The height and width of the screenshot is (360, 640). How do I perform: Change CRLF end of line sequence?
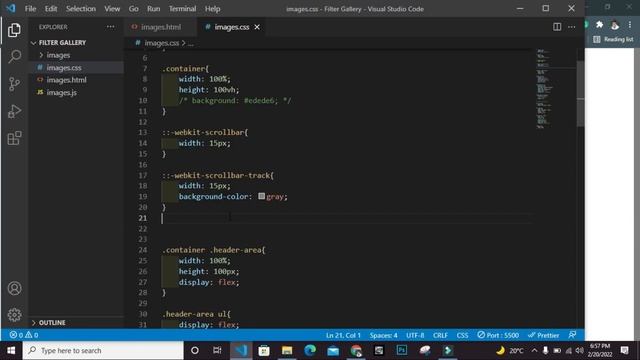440,335
